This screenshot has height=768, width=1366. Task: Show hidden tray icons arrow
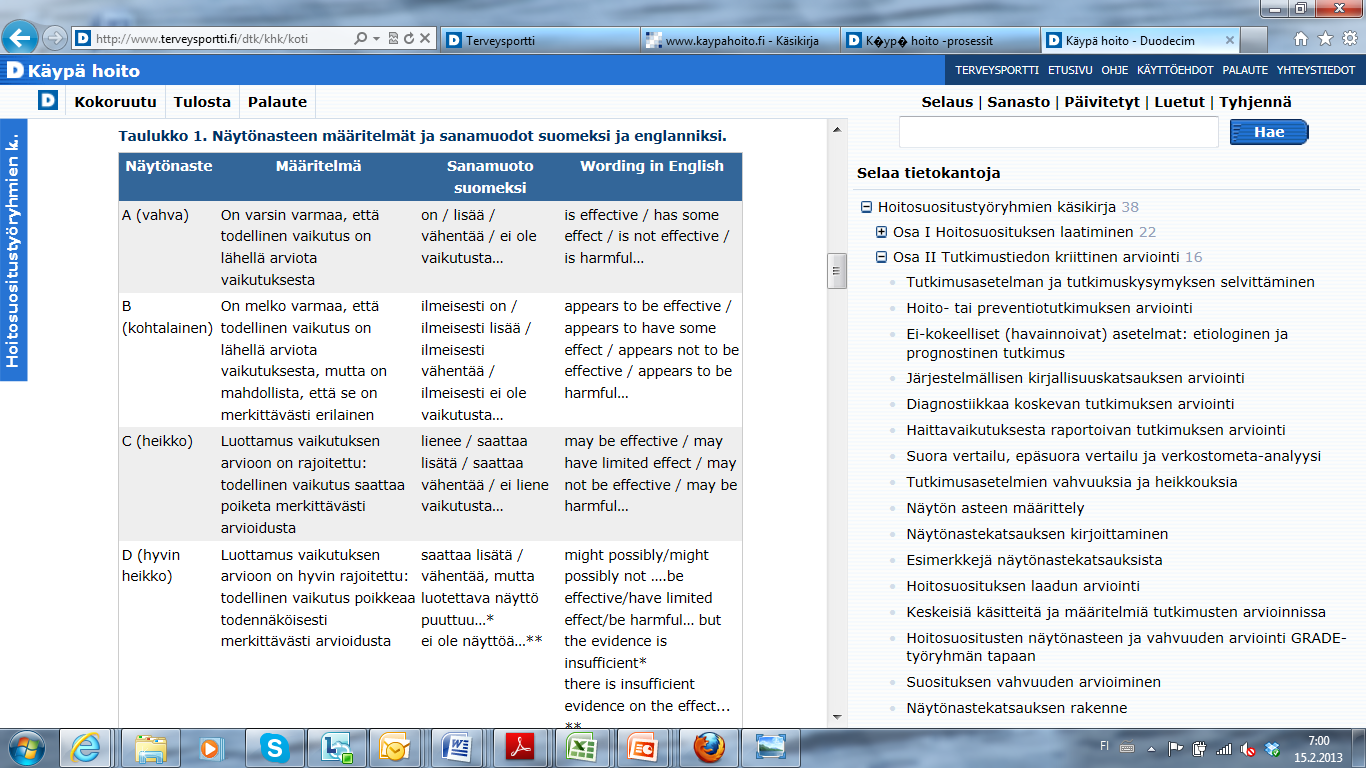tap(1152, 748)
